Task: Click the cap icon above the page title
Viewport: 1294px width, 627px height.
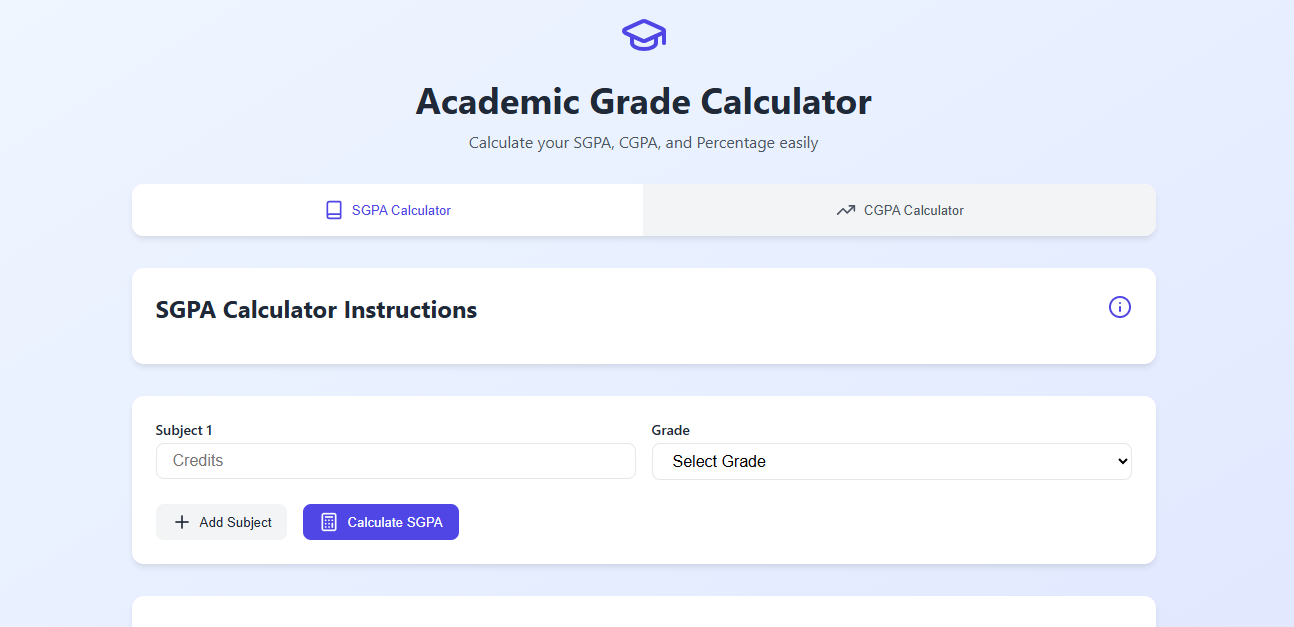Action: pos(643,34)
